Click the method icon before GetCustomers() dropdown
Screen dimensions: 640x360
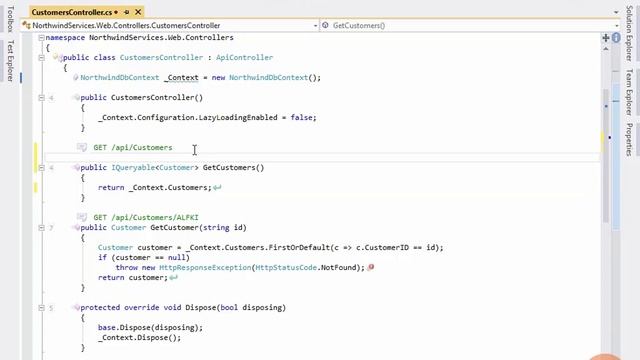325,25
